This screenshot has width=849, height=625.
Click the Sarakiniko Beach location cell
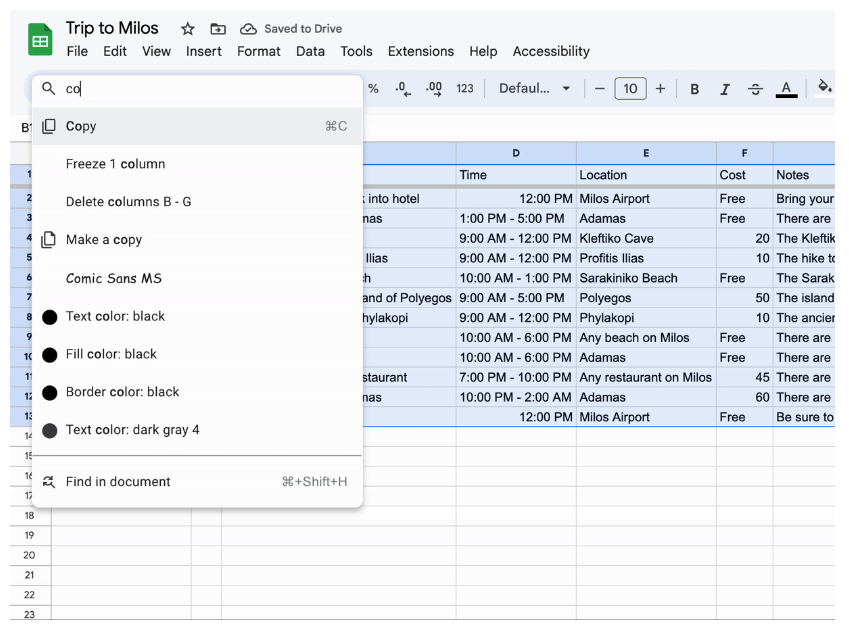(x=646, y=278)
